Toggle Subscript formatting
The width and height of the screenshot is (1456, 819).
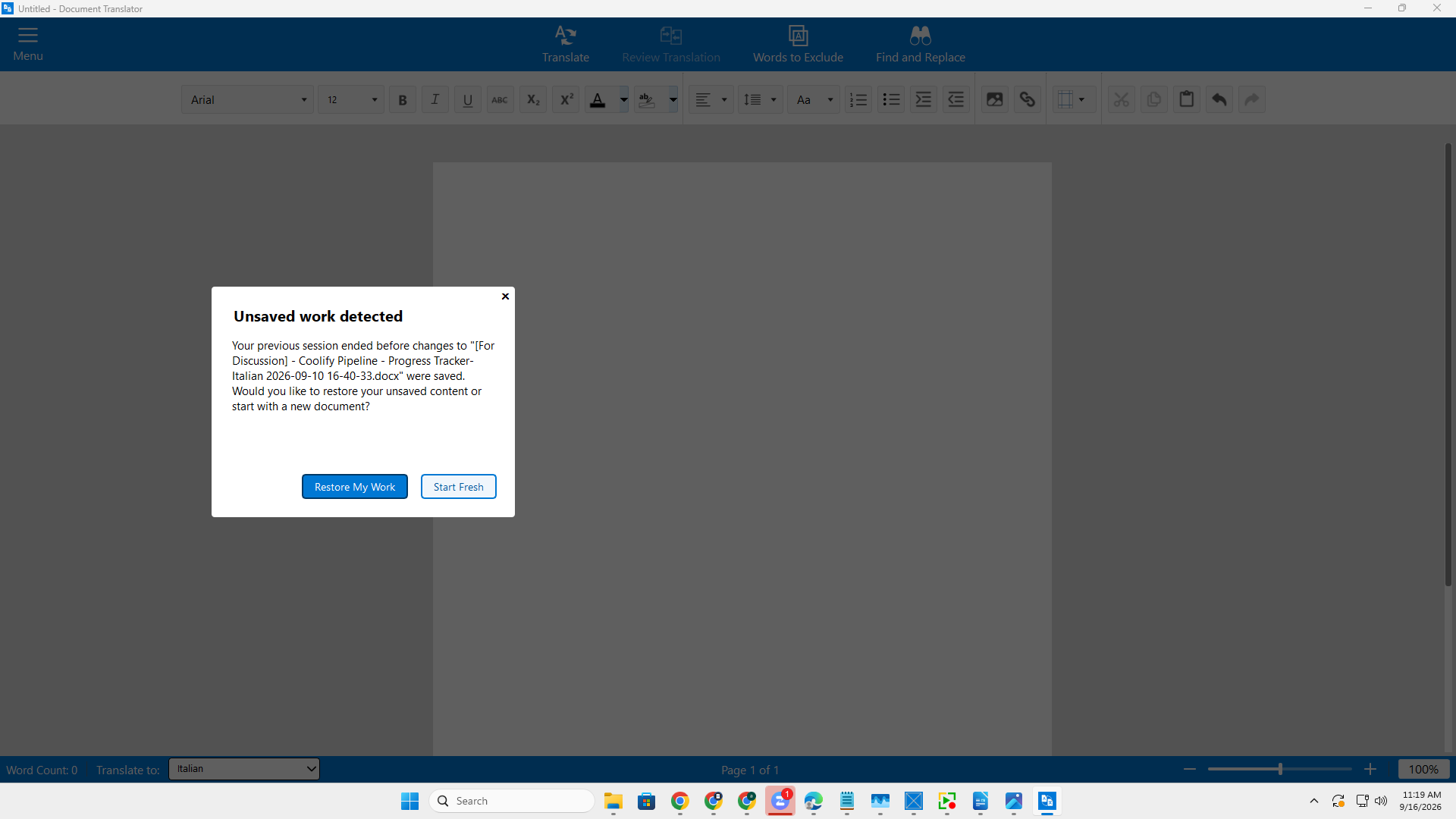point(533,99)
